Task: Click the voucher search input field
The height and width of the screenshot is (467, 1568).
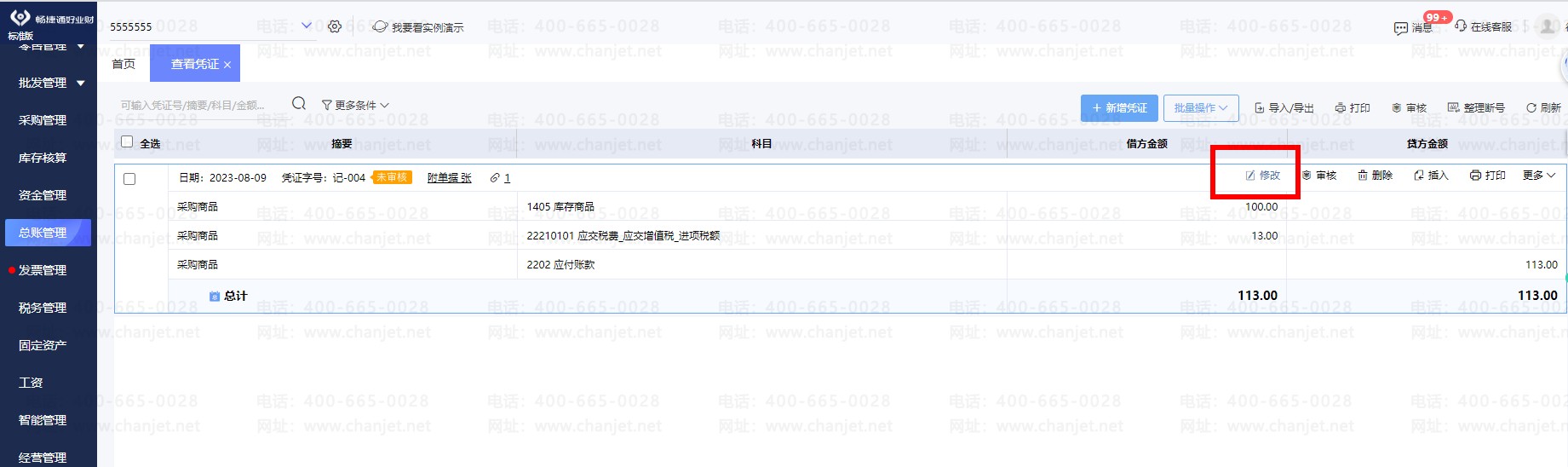Action: point(201,105)
